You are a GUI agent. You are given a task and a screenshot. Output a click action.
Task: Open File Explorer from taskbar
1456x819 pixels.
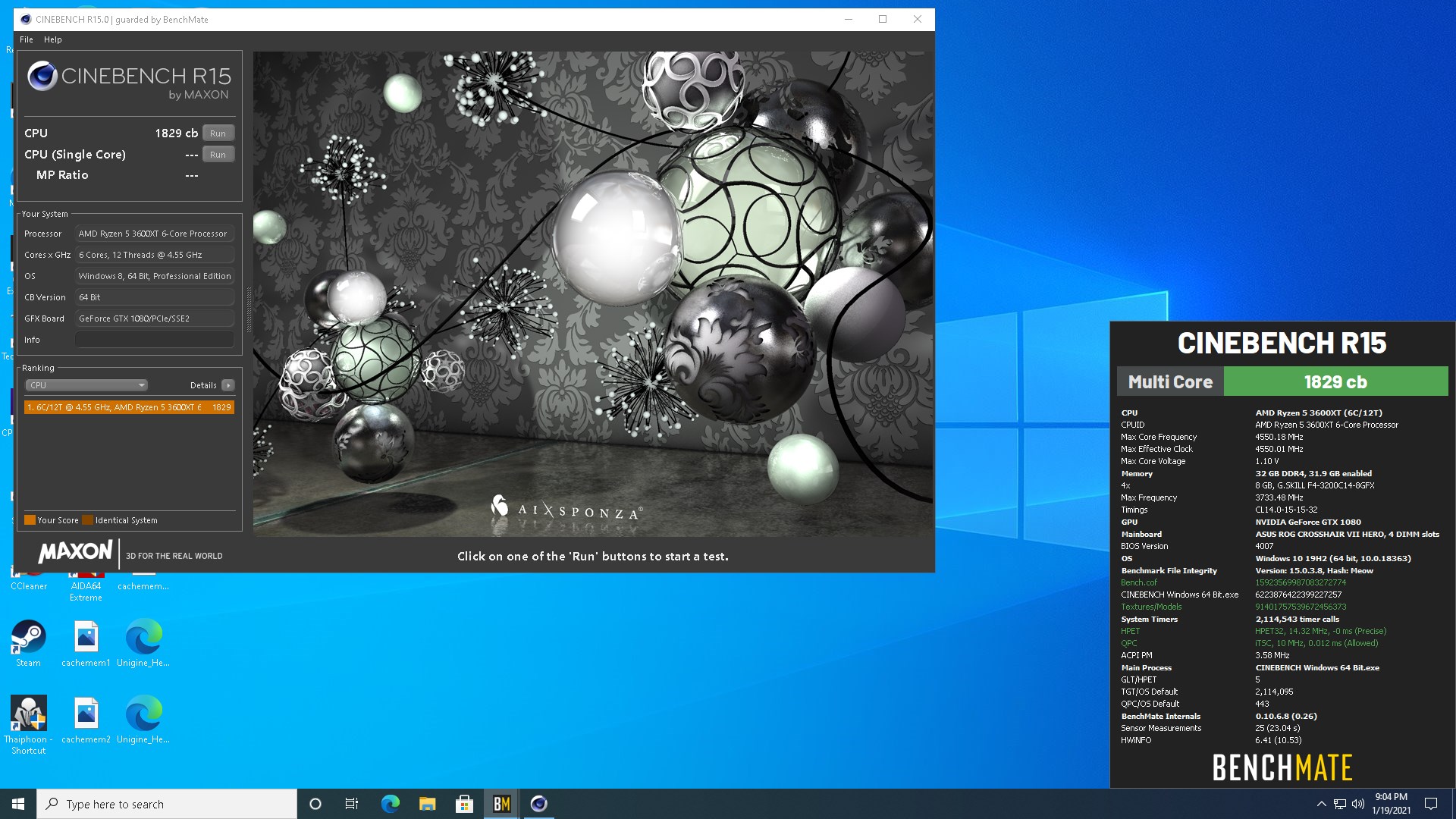pos(427,804)
